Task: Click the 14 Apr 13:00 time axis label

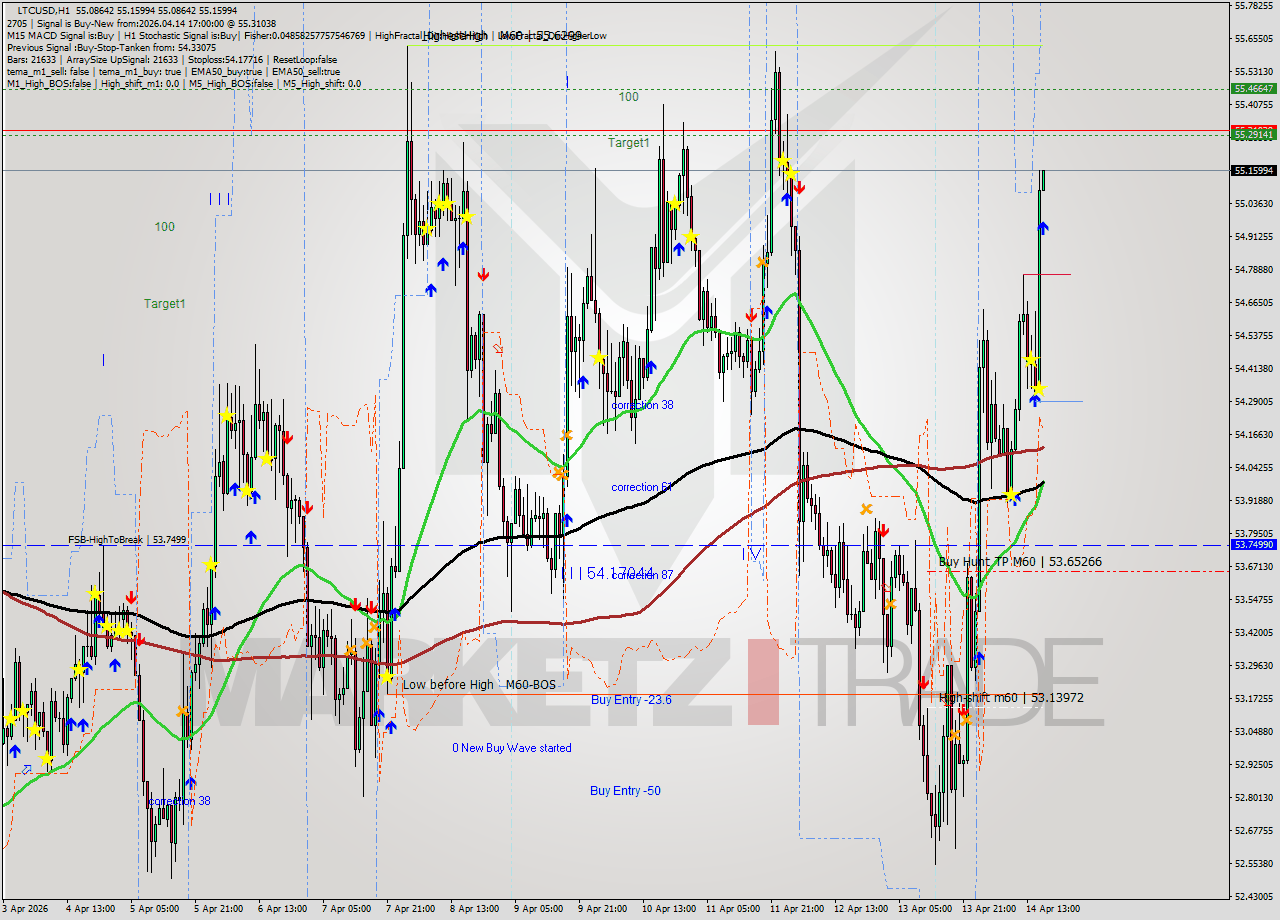Action: click(x=1052, y=908)
